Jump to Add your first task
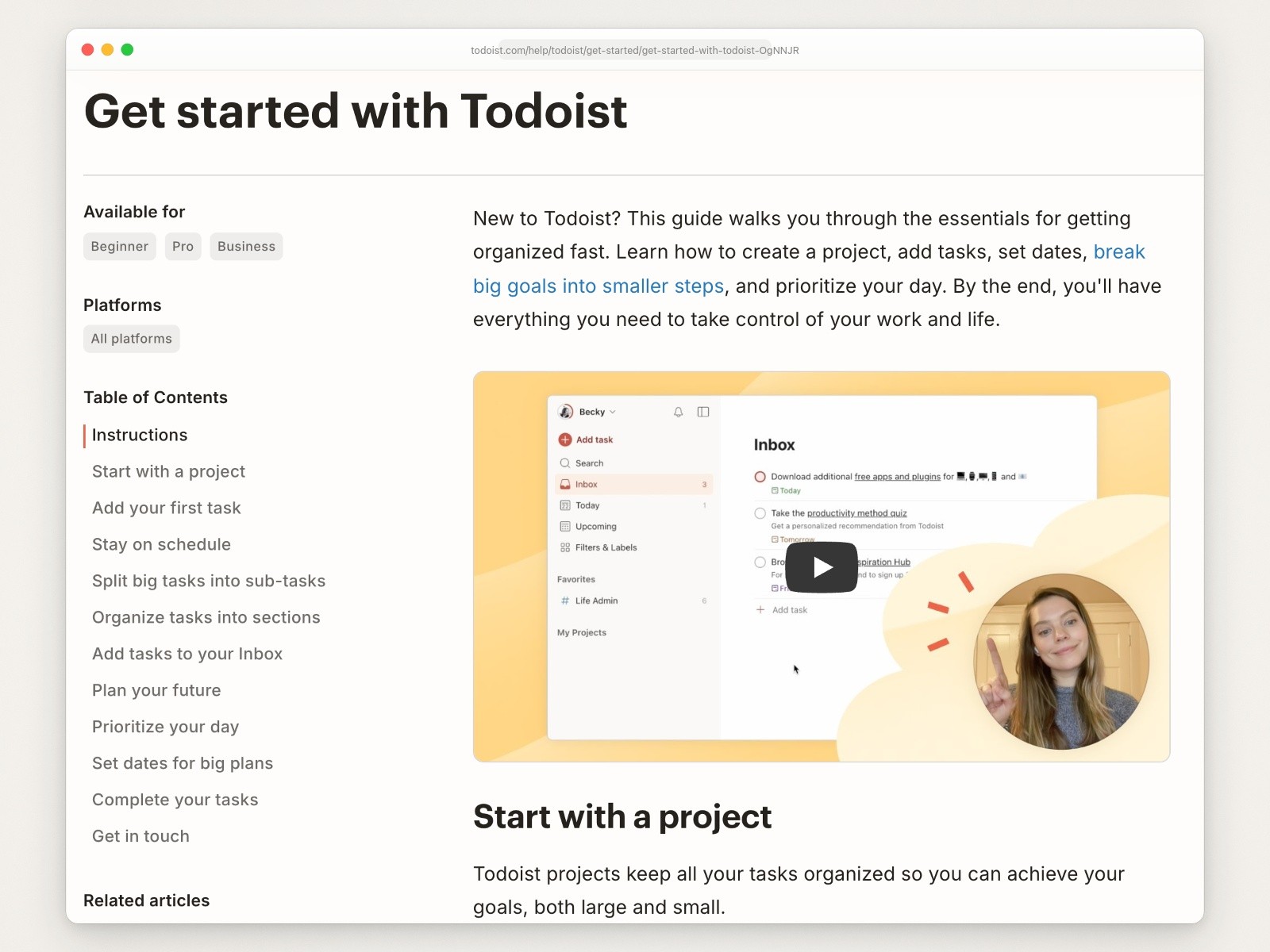Image resolution: width=1270 pixels, height=952 pixels. click(x=167, y=508)
